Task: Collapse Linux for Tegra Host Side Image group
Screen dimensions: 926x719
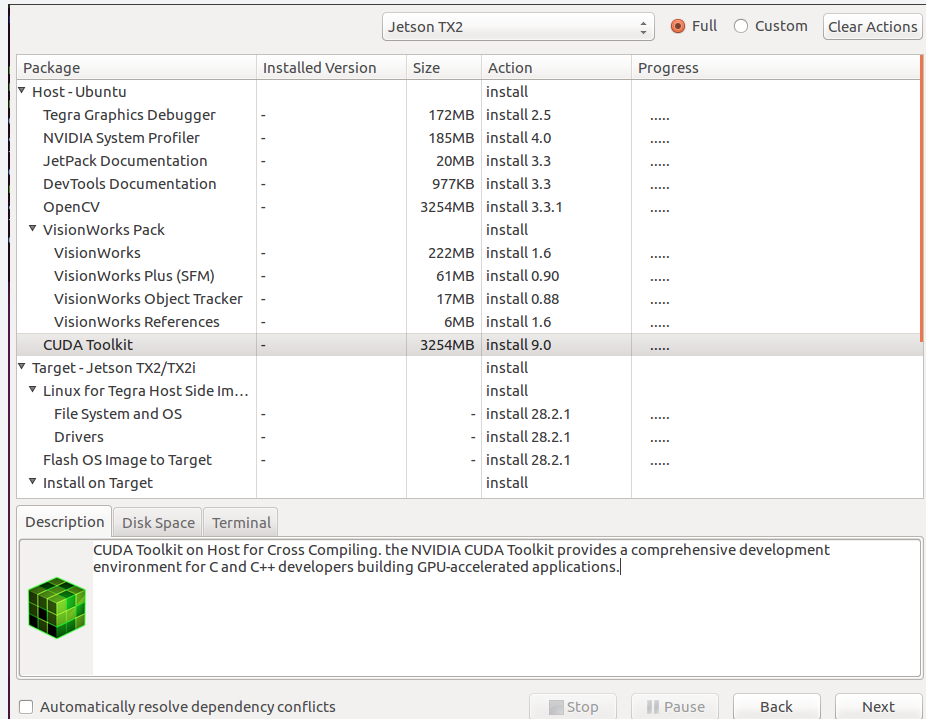Action: point(33,389)
